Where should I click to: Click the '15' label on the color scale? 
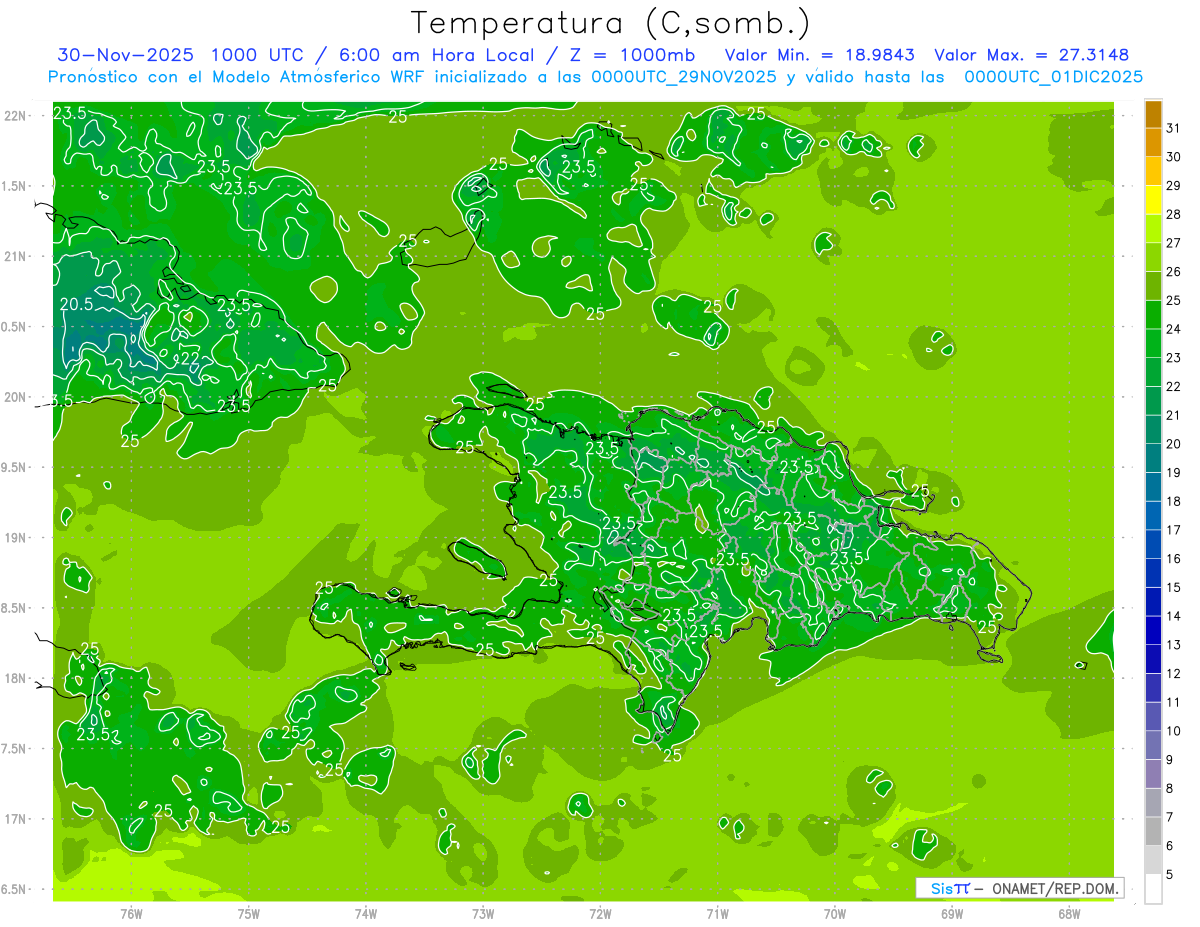[x=1173, y=588]
